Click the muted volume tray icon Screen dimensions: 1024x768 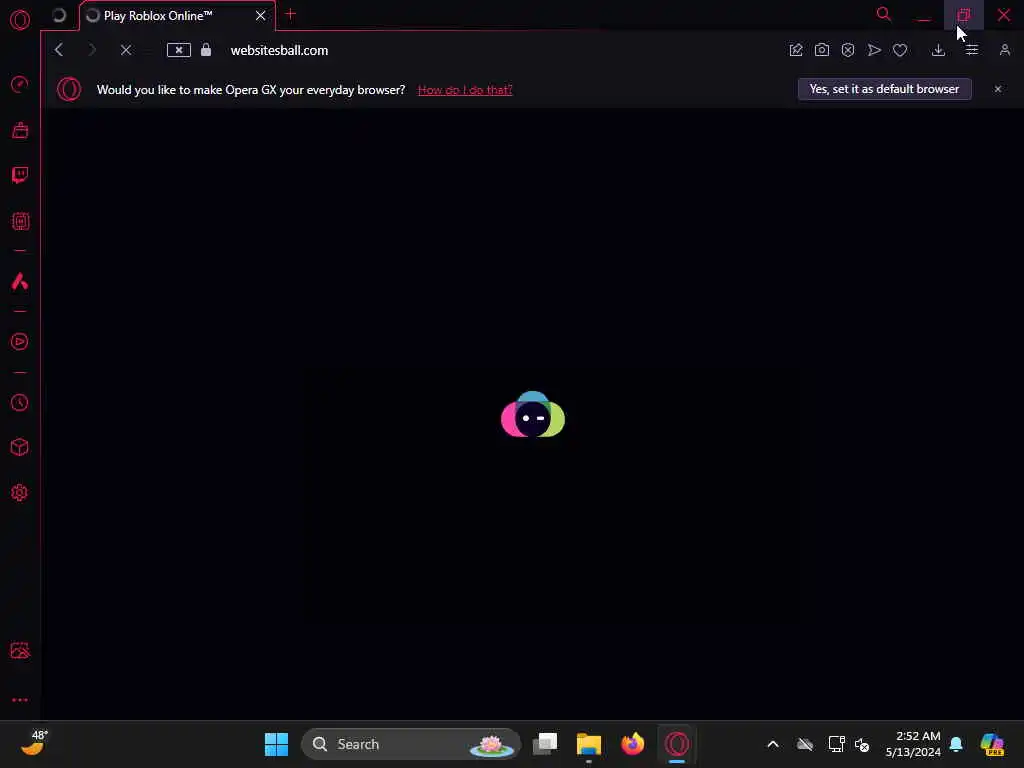click(862, 744)
